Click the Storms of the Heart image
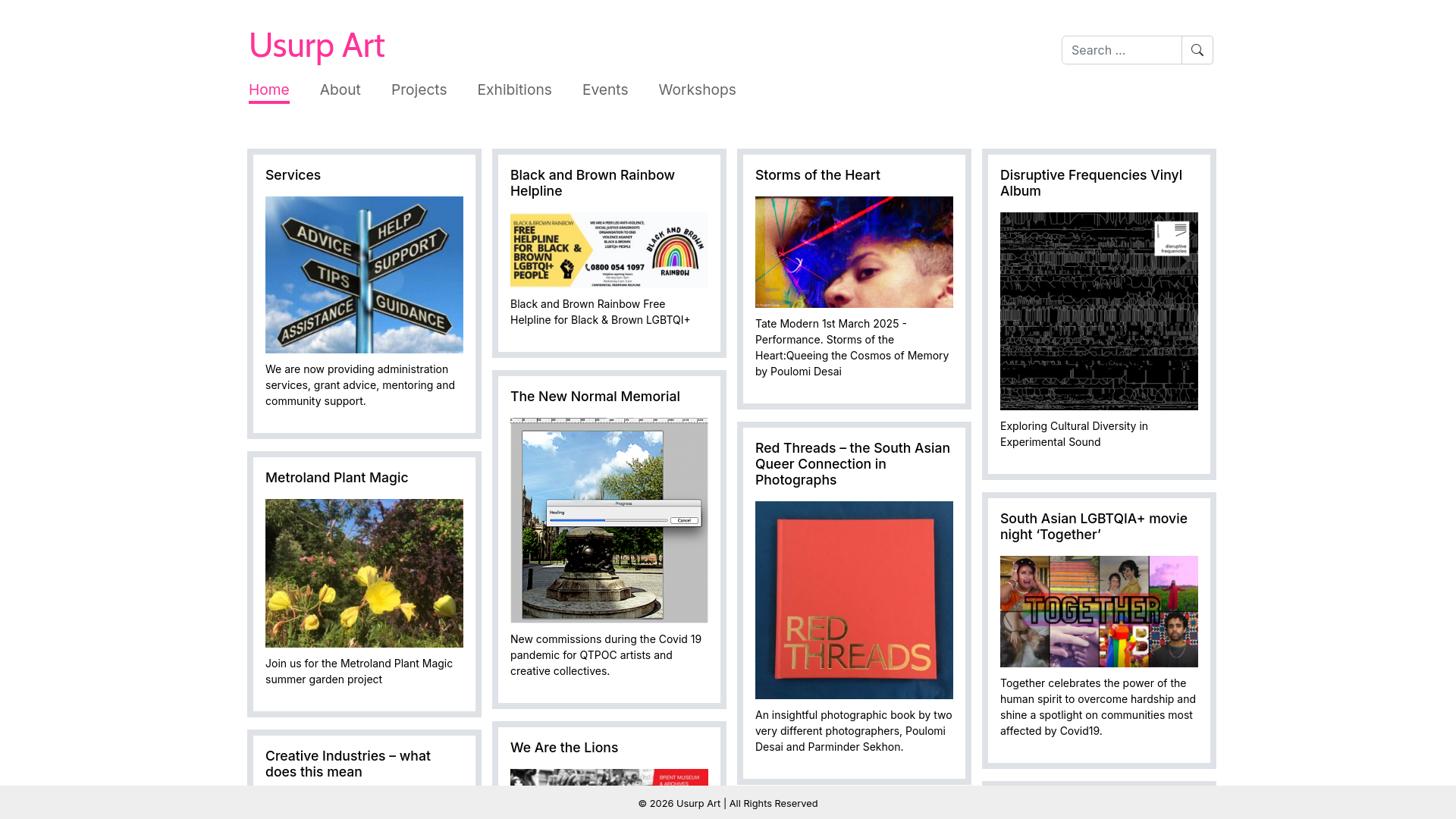Image resolution: width=1456 pixels, height=819 pixels. (854, 252)
